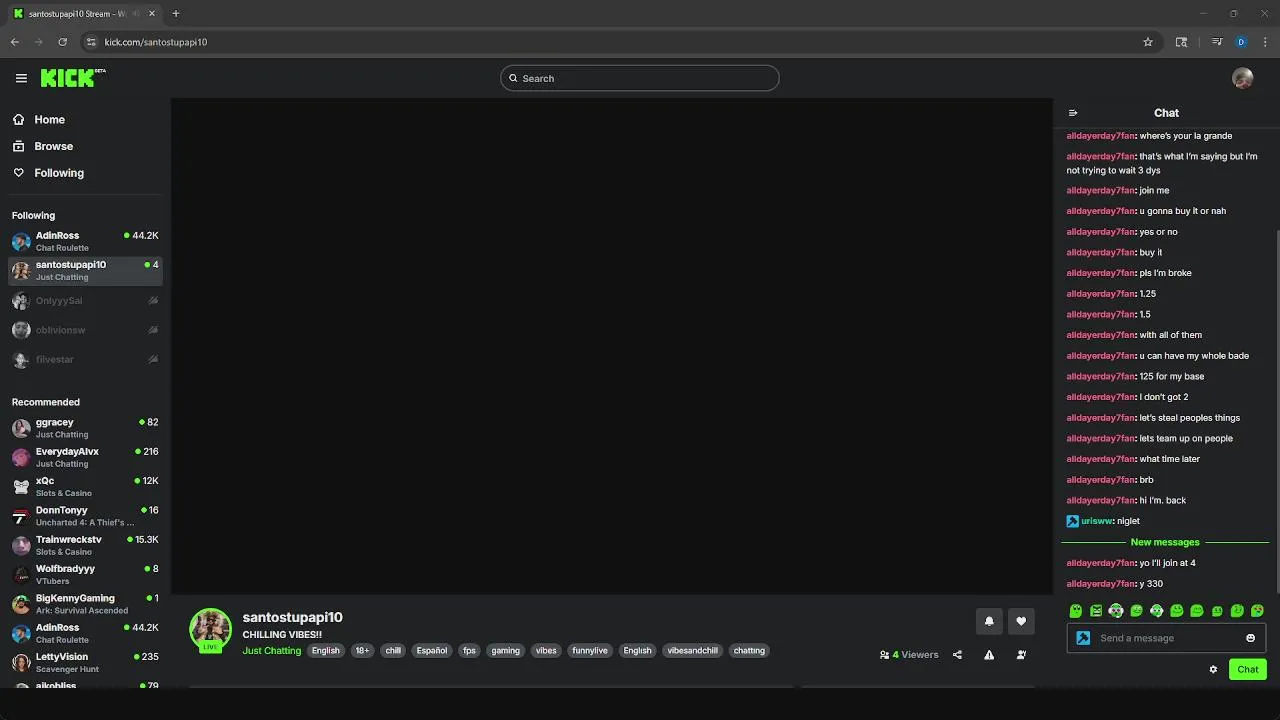Screen dimensions: 1280x720
Task: Open offline channel oblivionsw
Action: [85, 330]
